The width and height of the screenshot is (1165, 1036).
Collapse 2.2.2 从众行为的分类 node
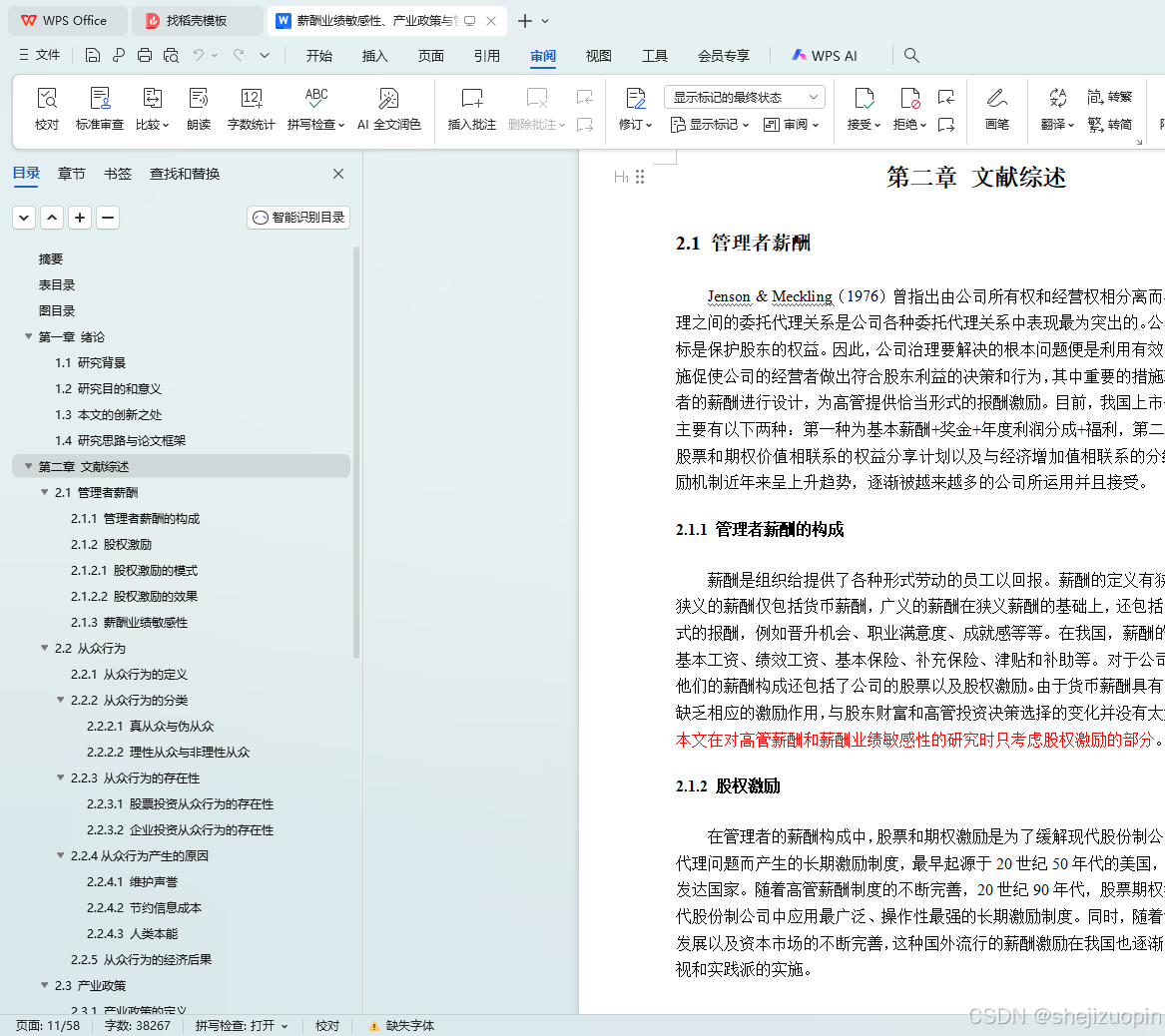click(x=61, y=701)
